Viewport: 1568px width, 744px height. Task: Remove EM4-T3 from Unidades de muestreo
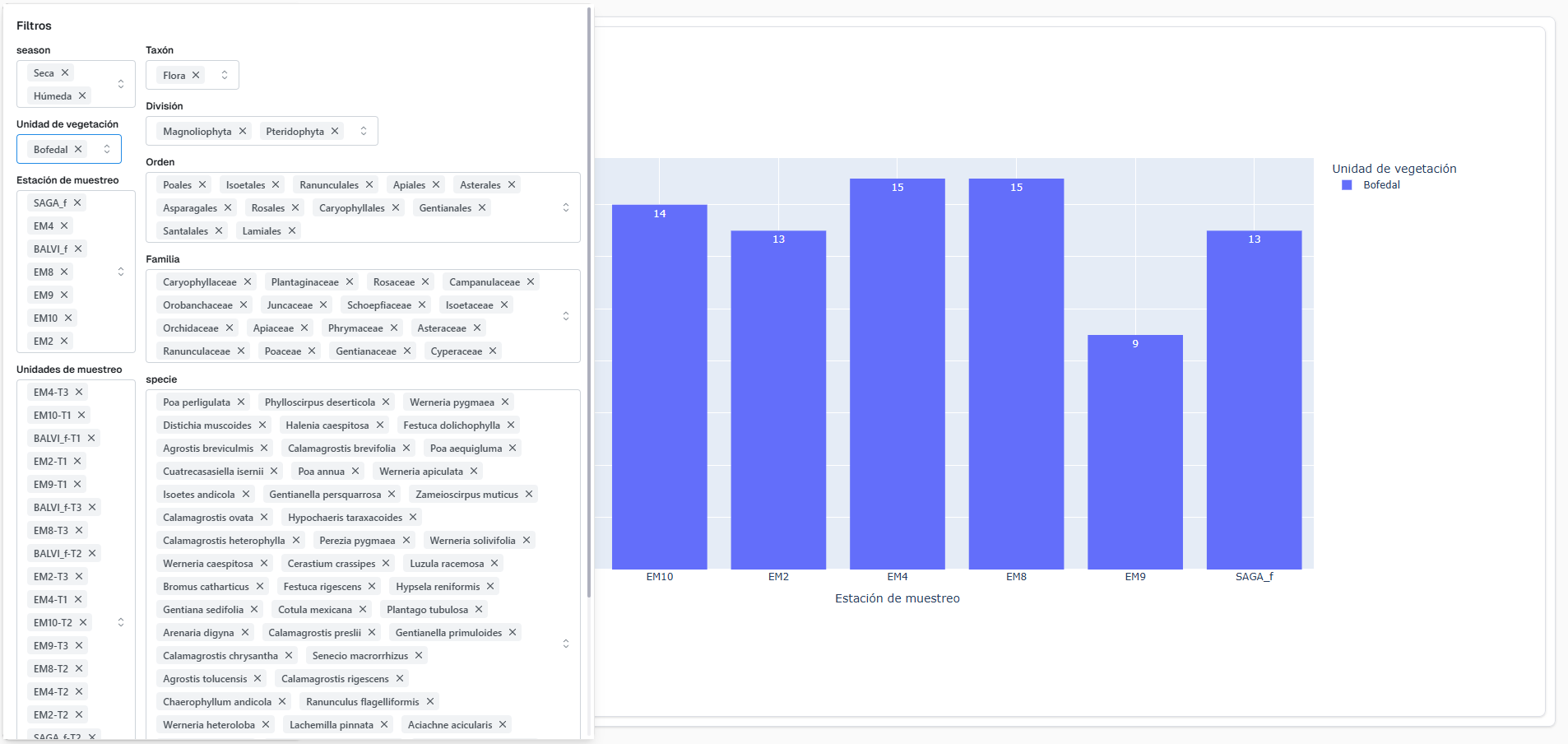click(x=79, y=393)
